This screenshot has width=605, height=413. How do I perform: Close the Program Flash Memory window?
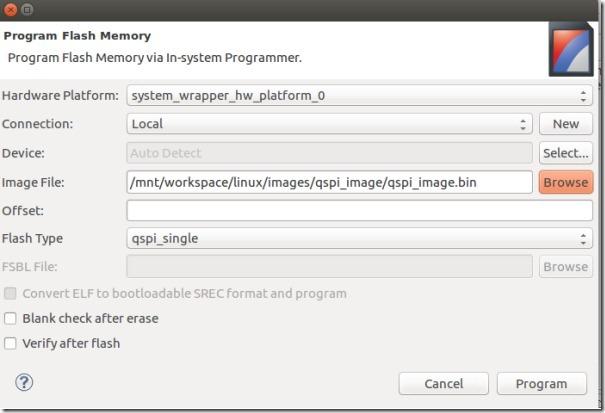pos(10,10)
